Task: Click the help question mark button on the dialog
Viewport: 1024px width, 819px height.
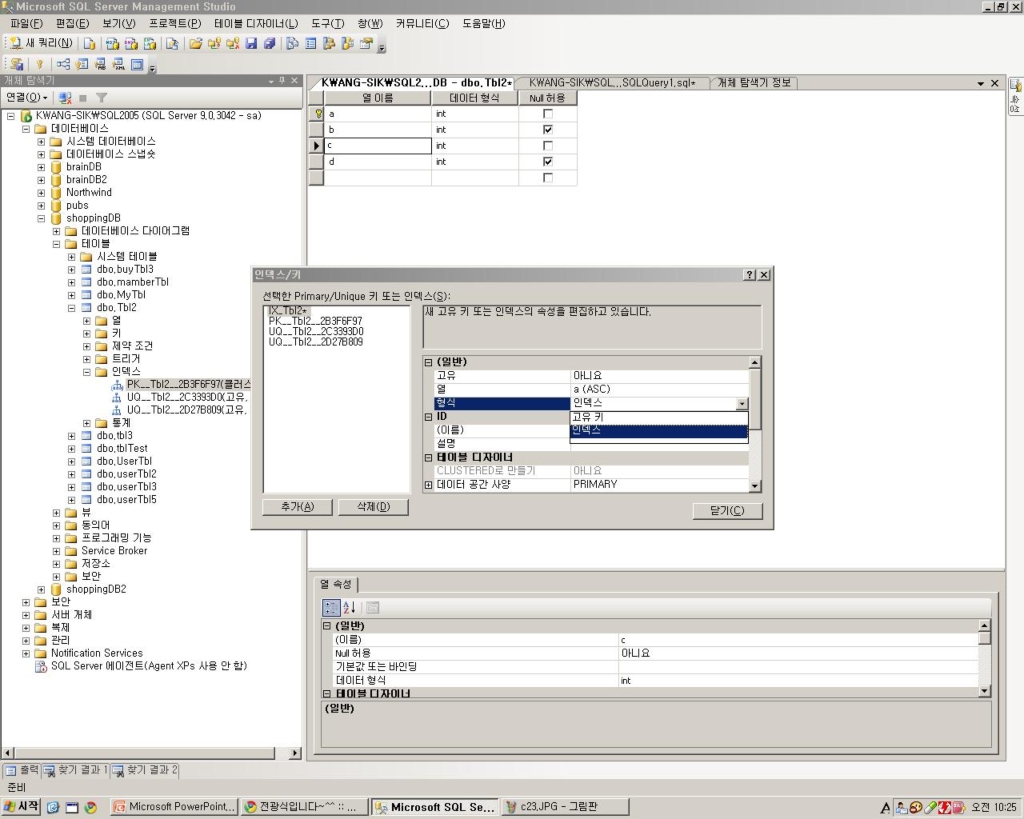Action: point(750,275)
